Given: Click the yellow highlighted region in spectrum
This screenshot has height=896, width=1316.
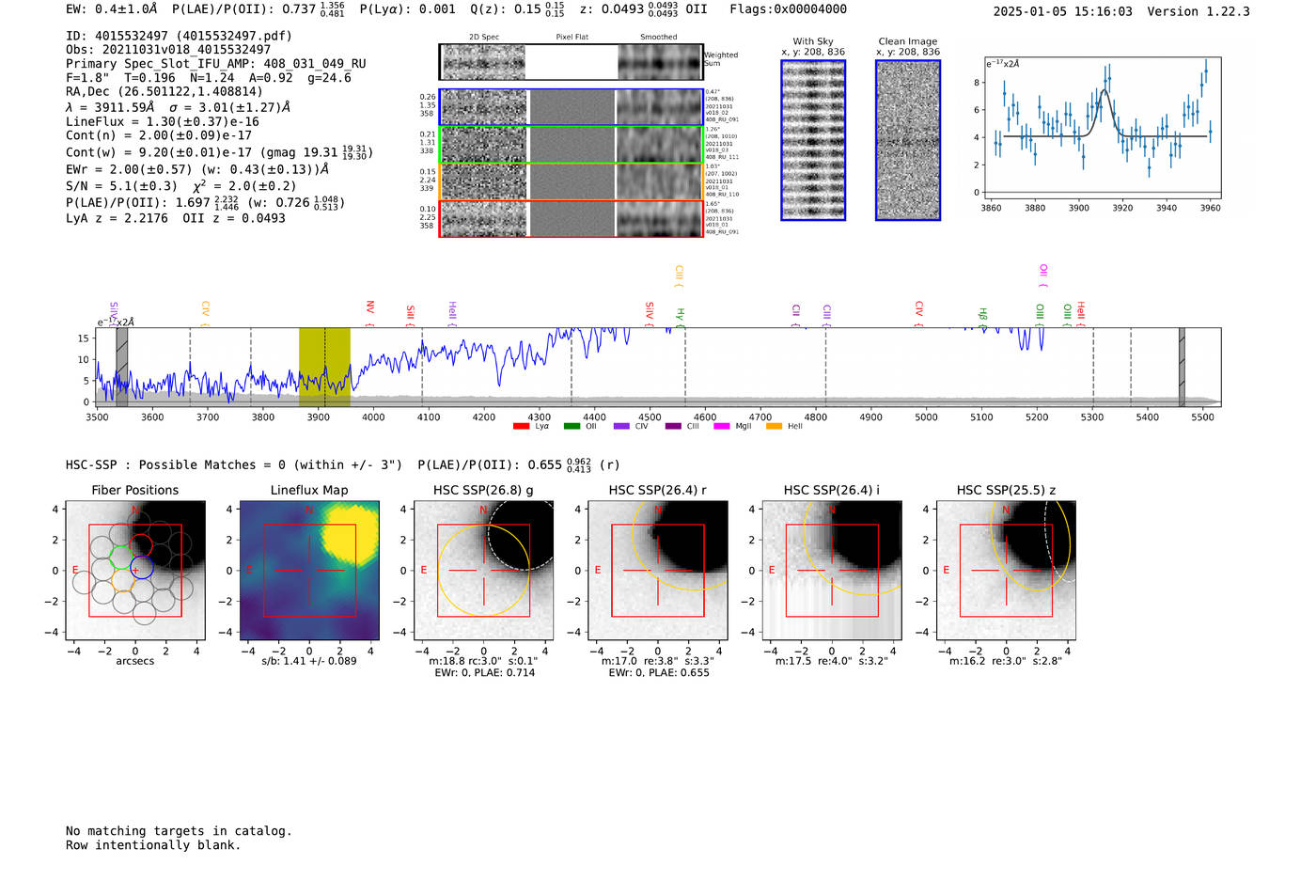Looking at the screenshot, I should coord(324,367).
